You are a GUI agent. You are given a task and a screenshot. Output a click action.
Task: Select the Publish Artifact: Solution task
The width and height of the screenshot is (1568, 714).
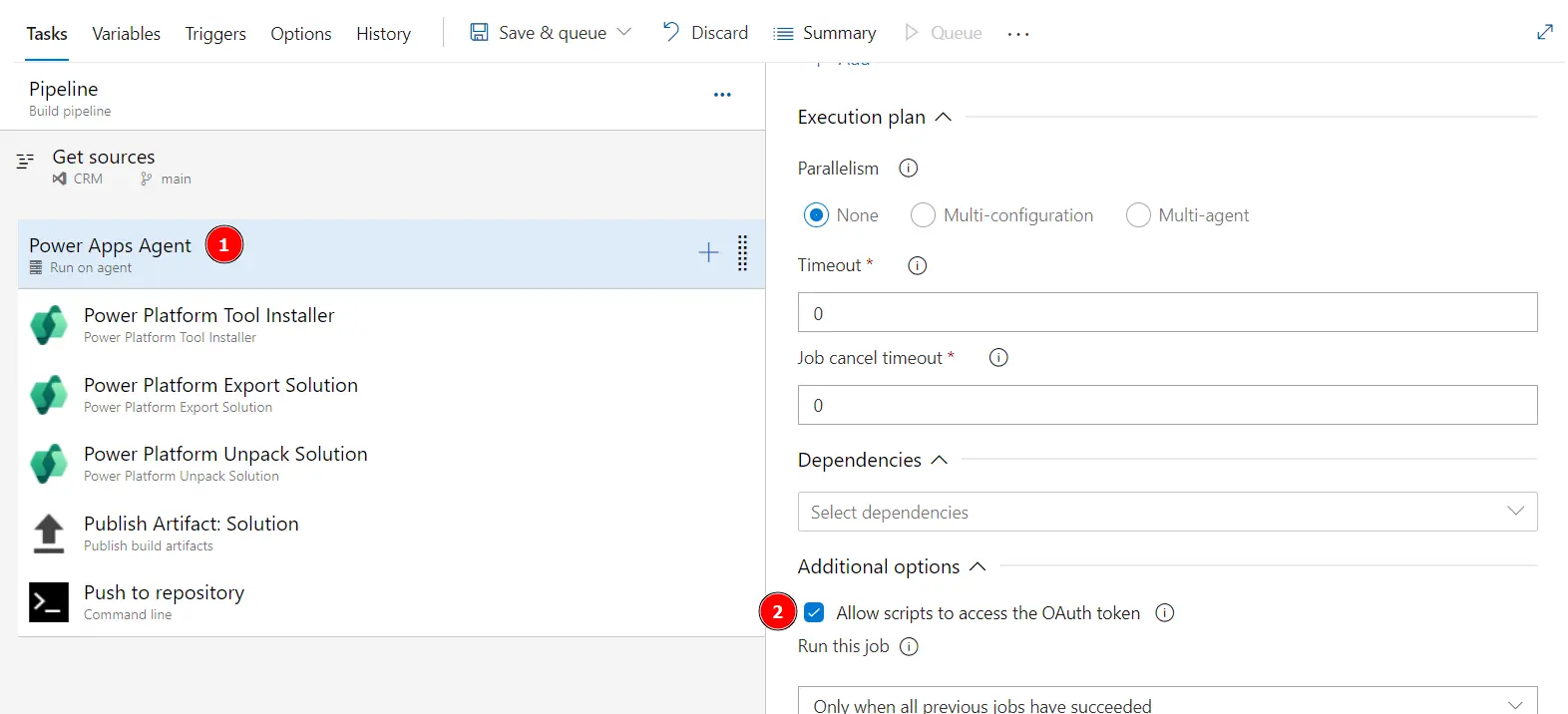pyautogui.click(x=391, y=533)
